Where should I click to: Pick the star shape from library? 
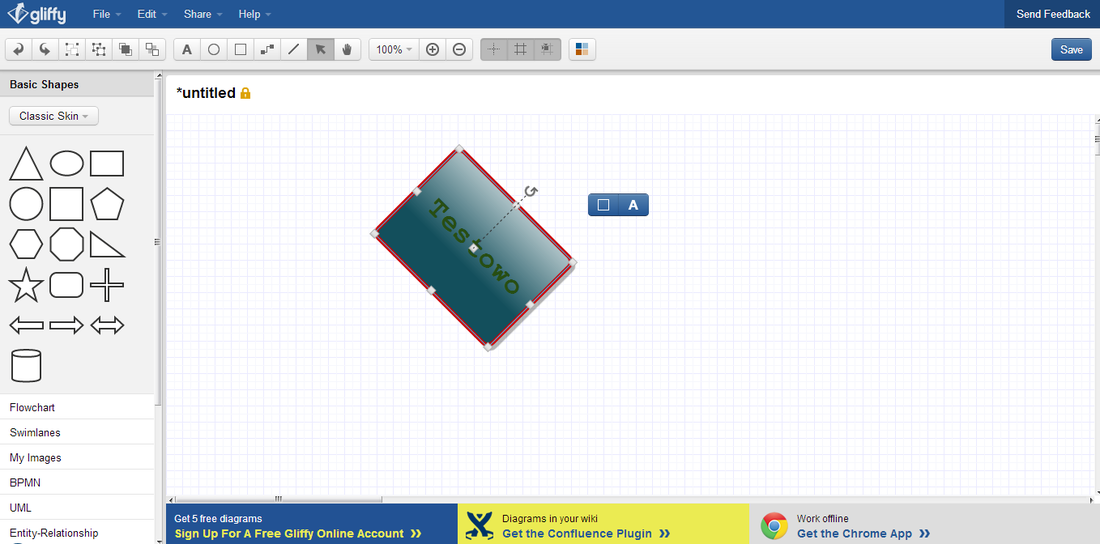point(26,284)
